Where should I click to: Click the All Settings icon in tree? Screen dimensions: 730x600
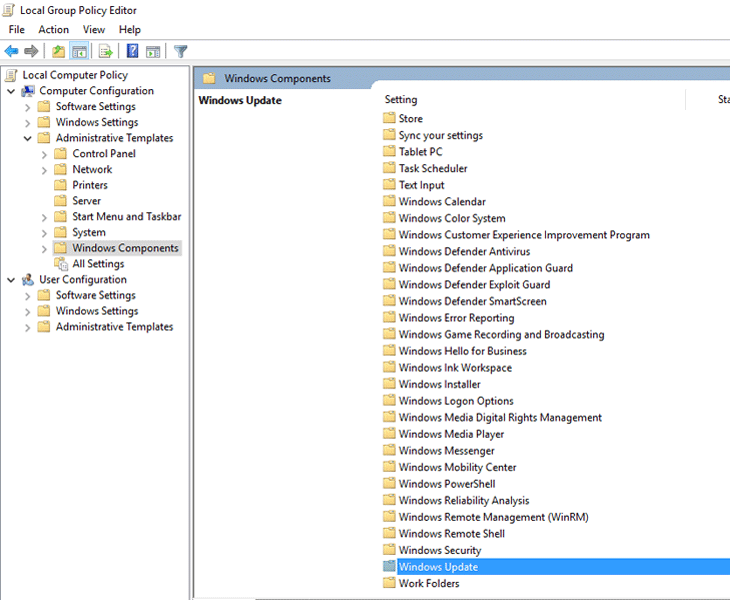click(x=61, y=264)
